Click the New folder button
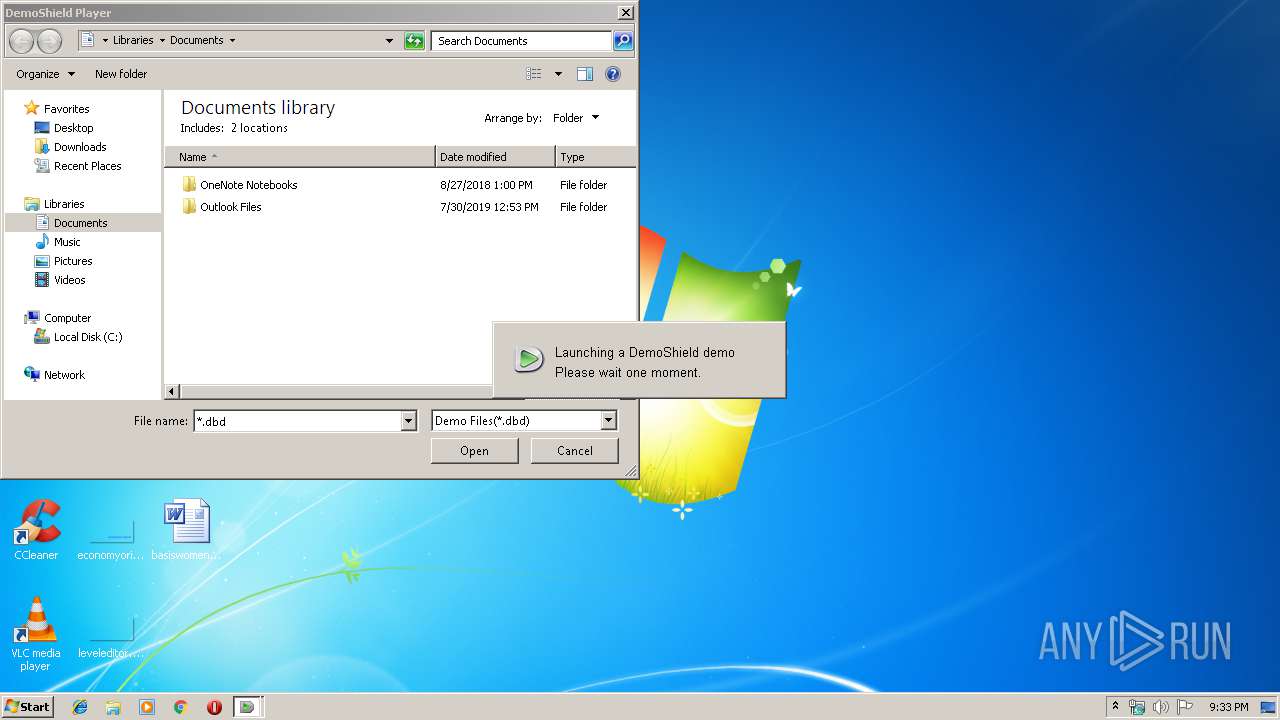The image size is (1280, 720). point(121,74)
